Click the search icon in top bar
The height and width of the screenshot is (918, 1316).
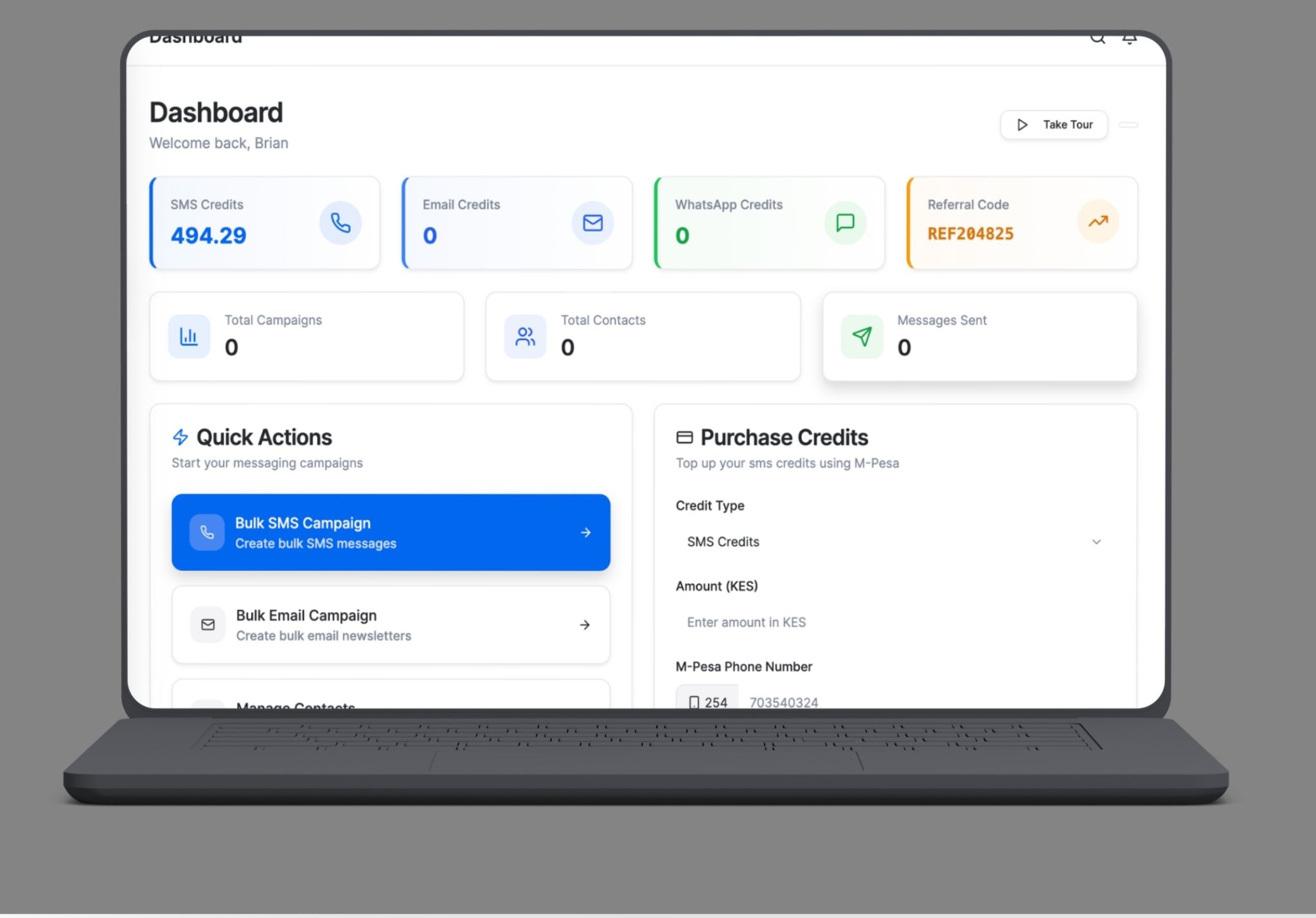coord(1097,39)
